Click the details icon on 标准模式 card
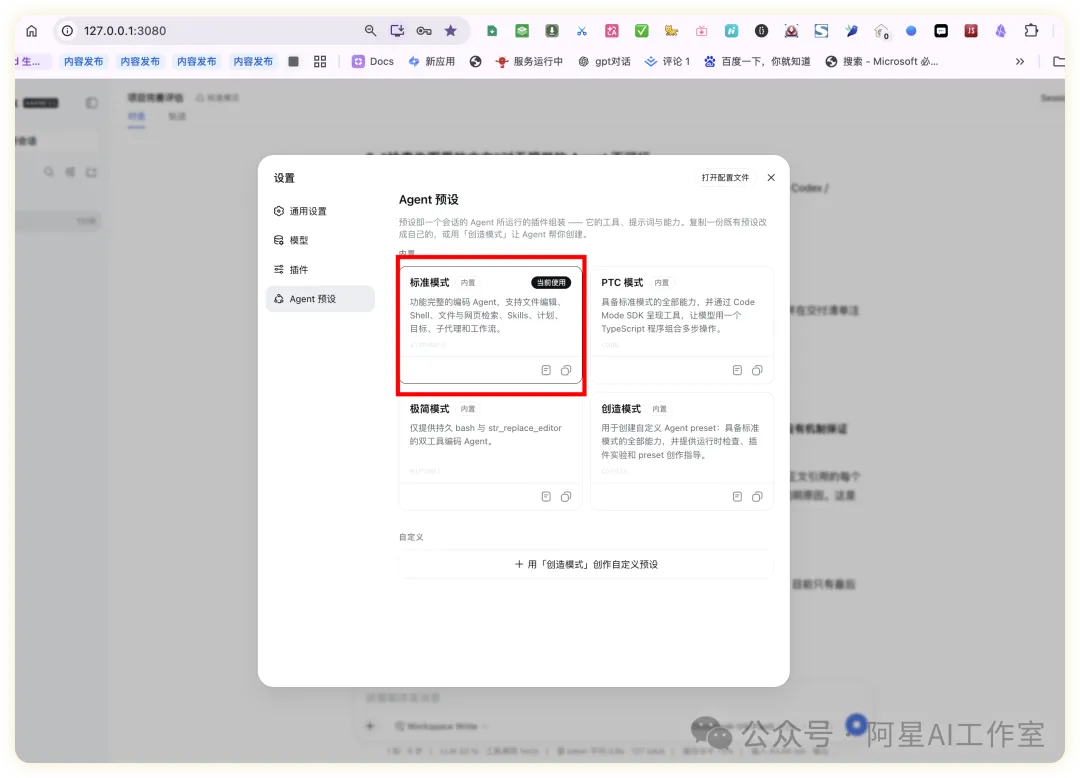The image size is (1080, 778). 546,370
